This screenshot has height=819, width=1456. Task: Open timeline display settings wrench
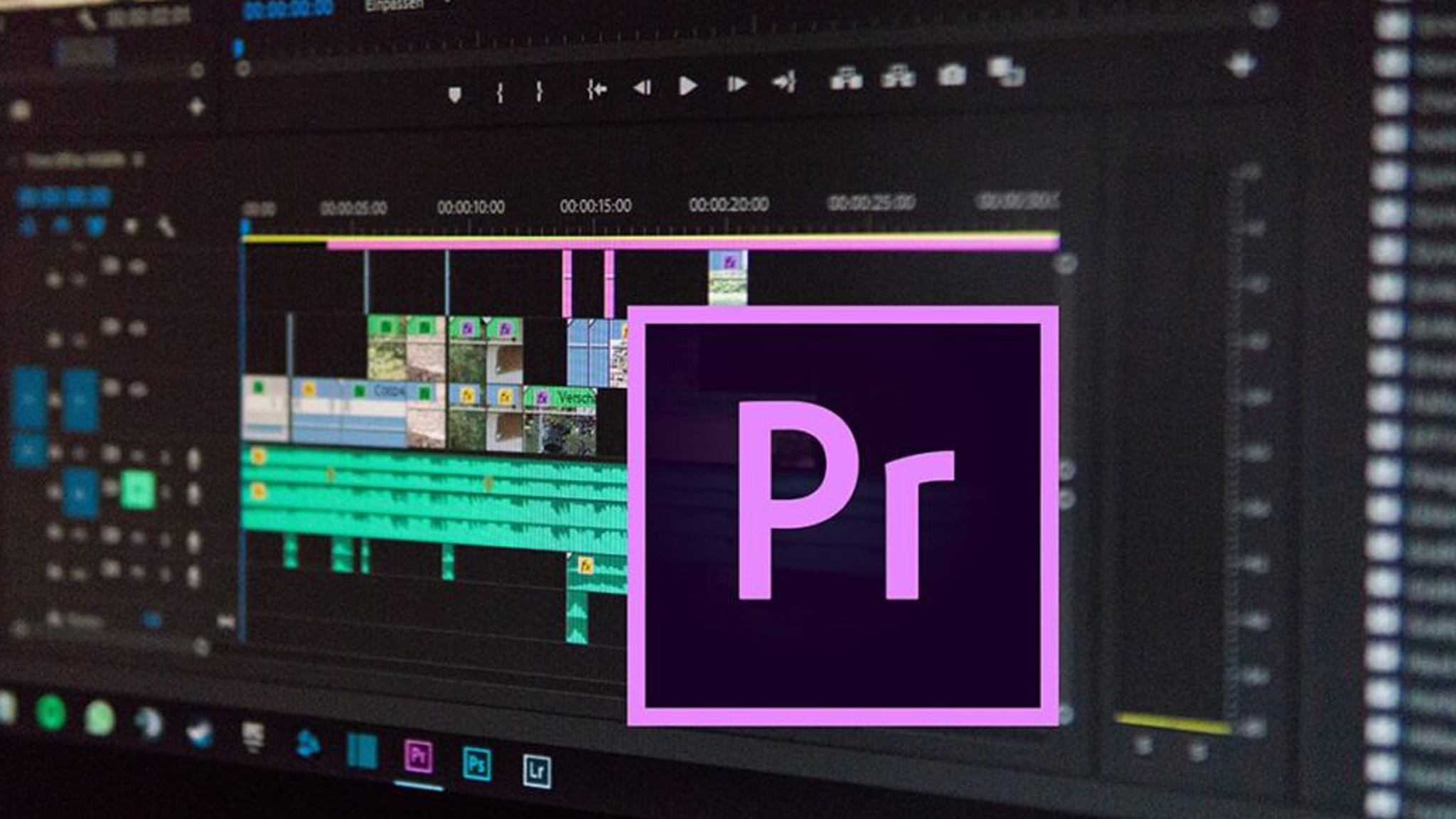tap(166, 227)
